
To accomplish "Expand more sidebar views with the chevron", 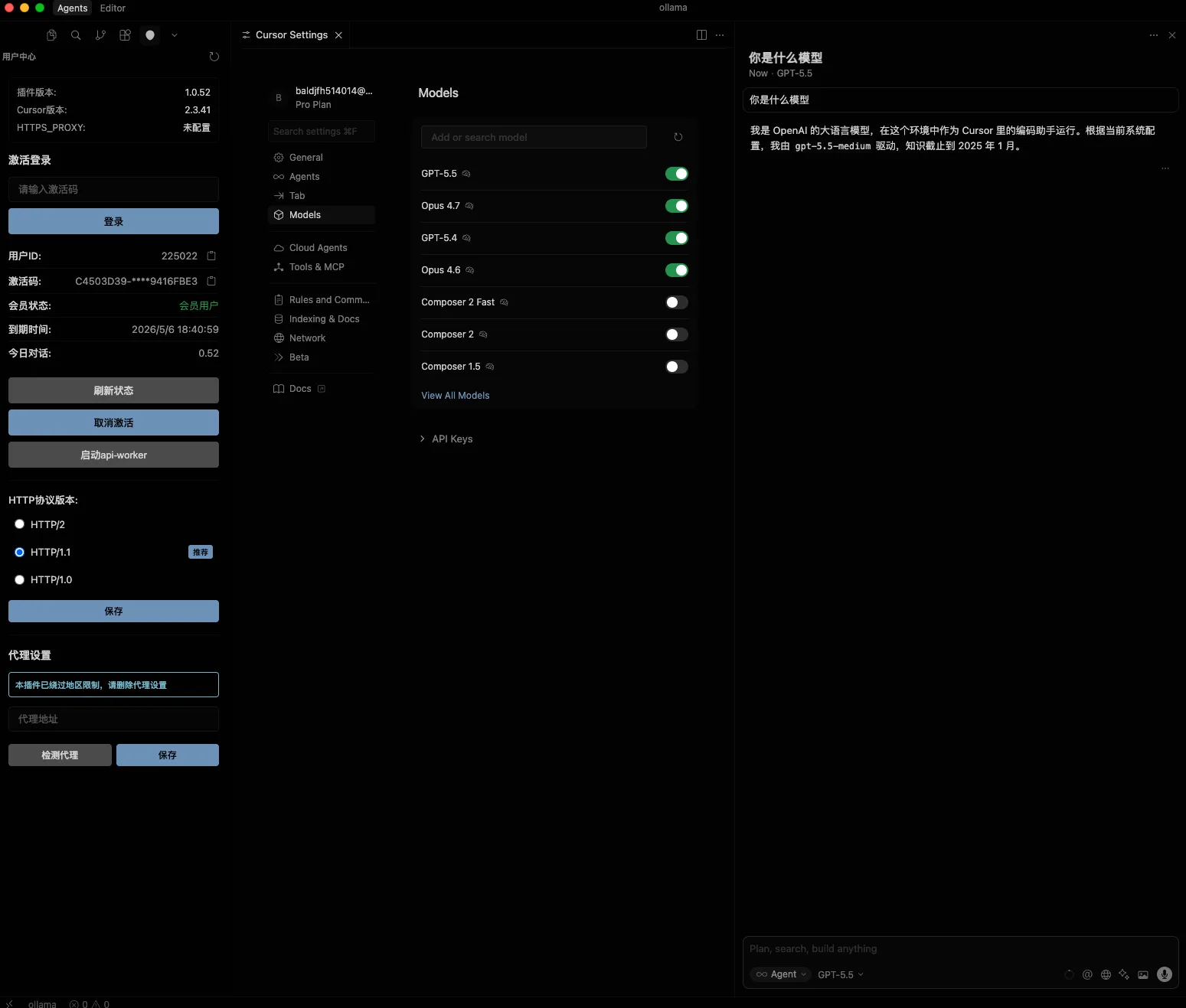I will pyautogui.click(x=175, y=35).
